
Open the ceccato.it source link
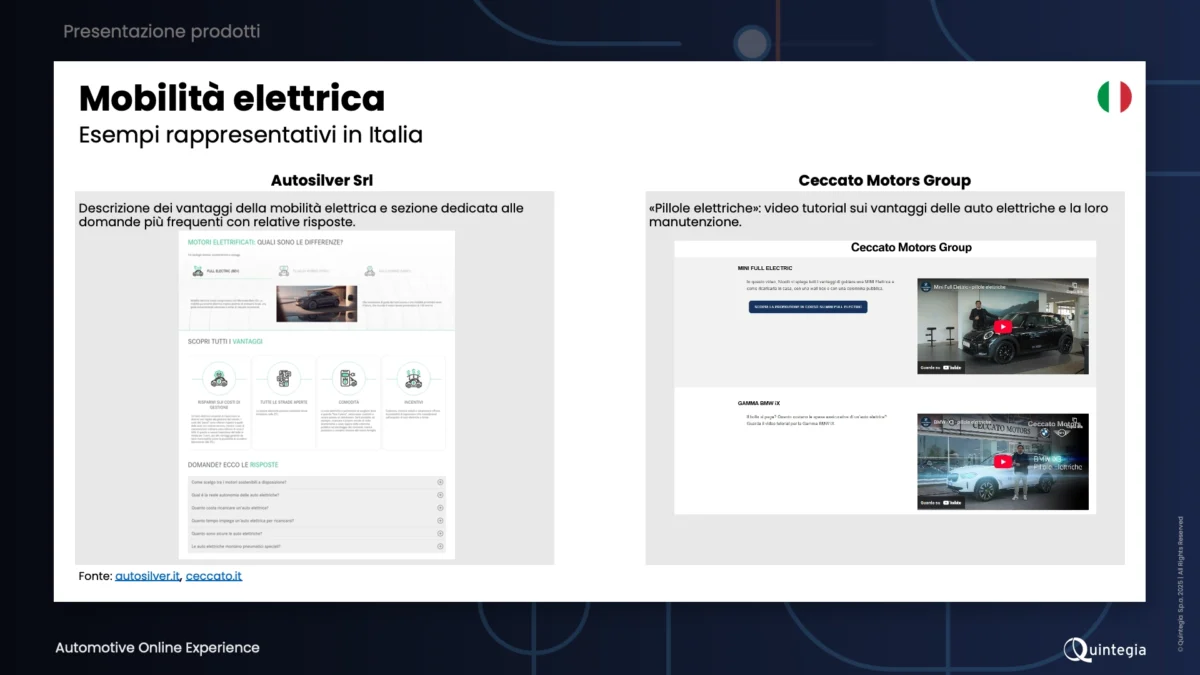(214, 576)
